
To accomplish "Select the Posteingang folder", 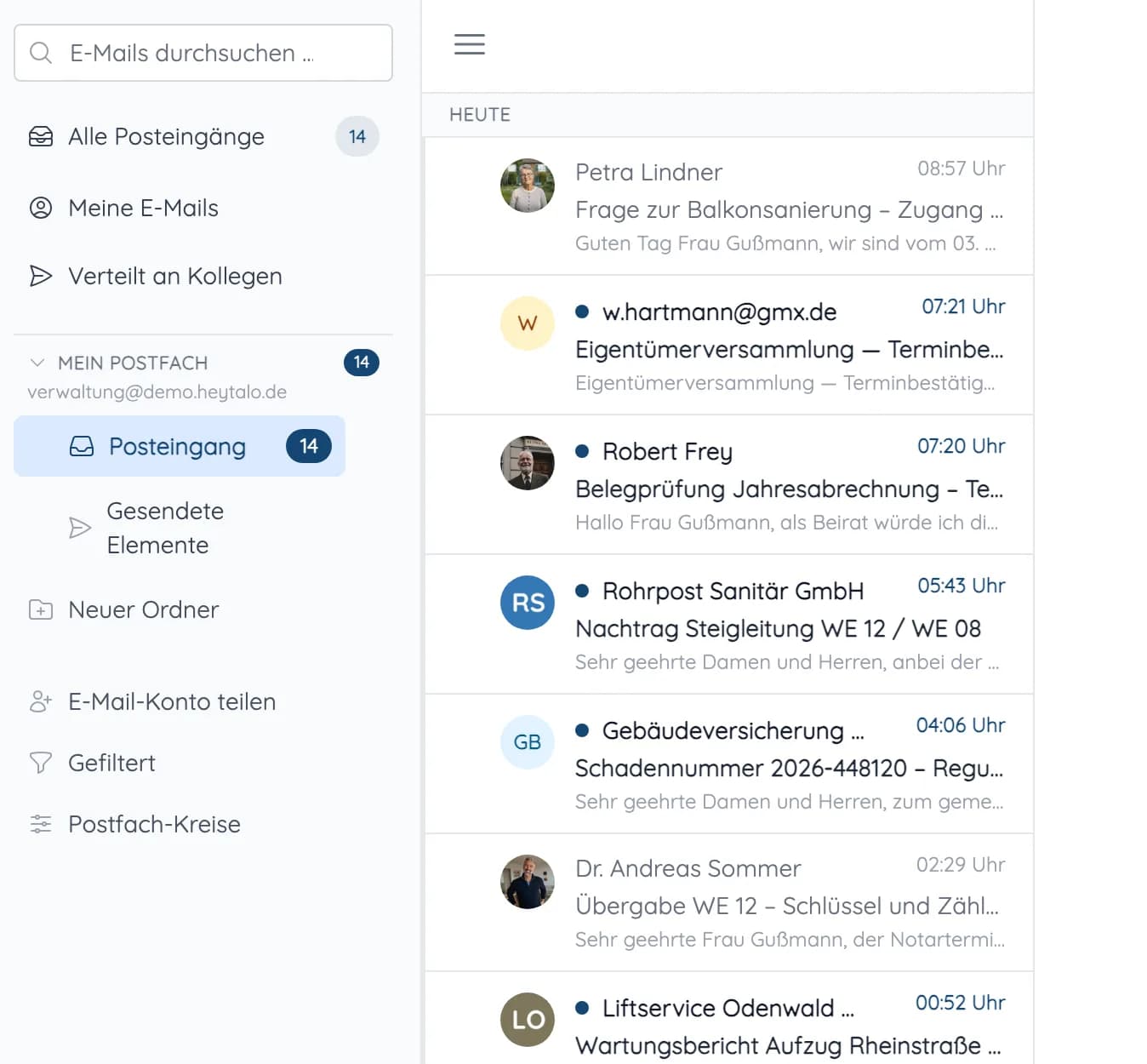I will click(180, 446).
